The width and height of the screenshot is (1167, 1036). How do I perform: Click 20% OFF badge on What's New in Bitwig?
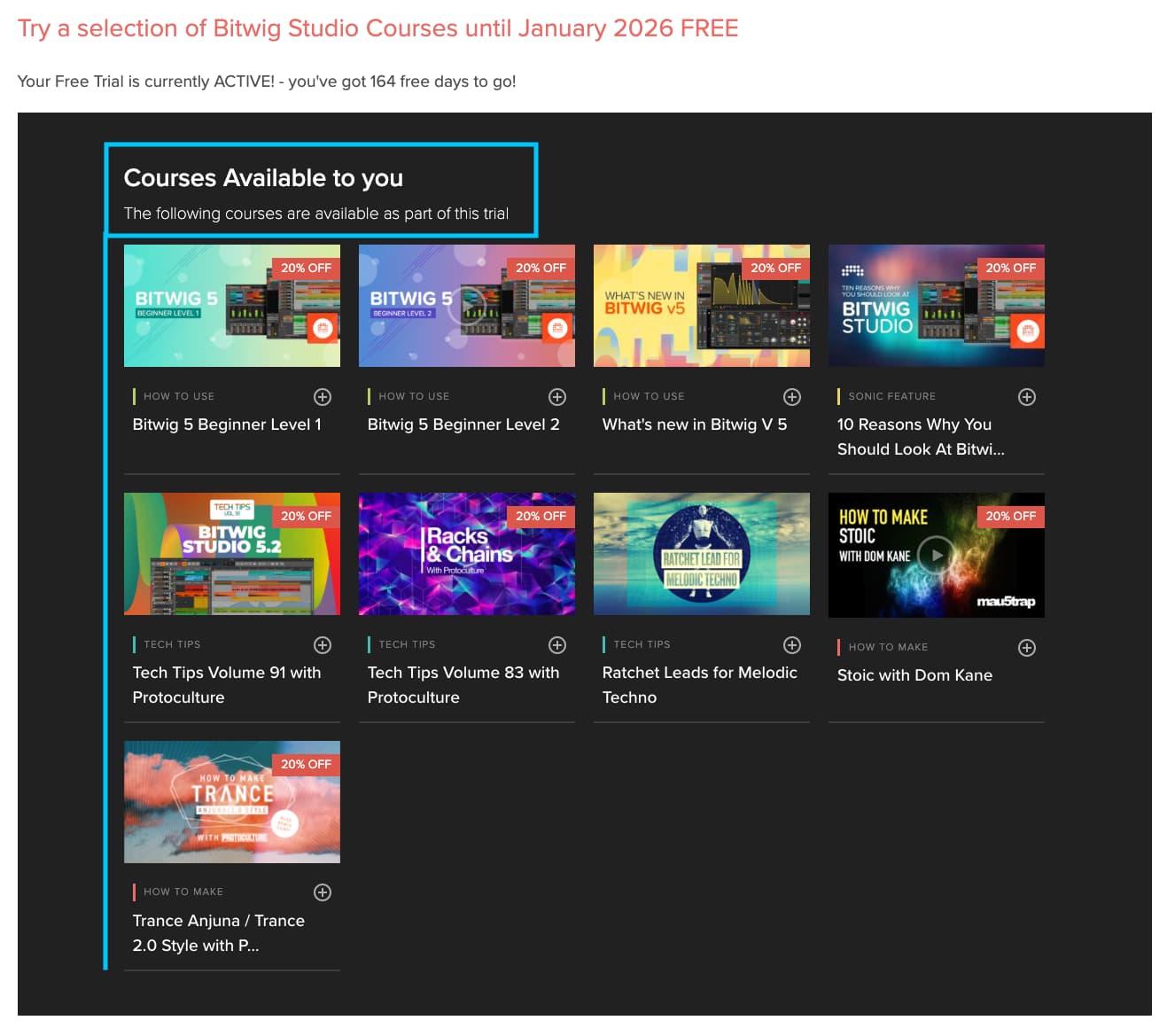(775, 268)
